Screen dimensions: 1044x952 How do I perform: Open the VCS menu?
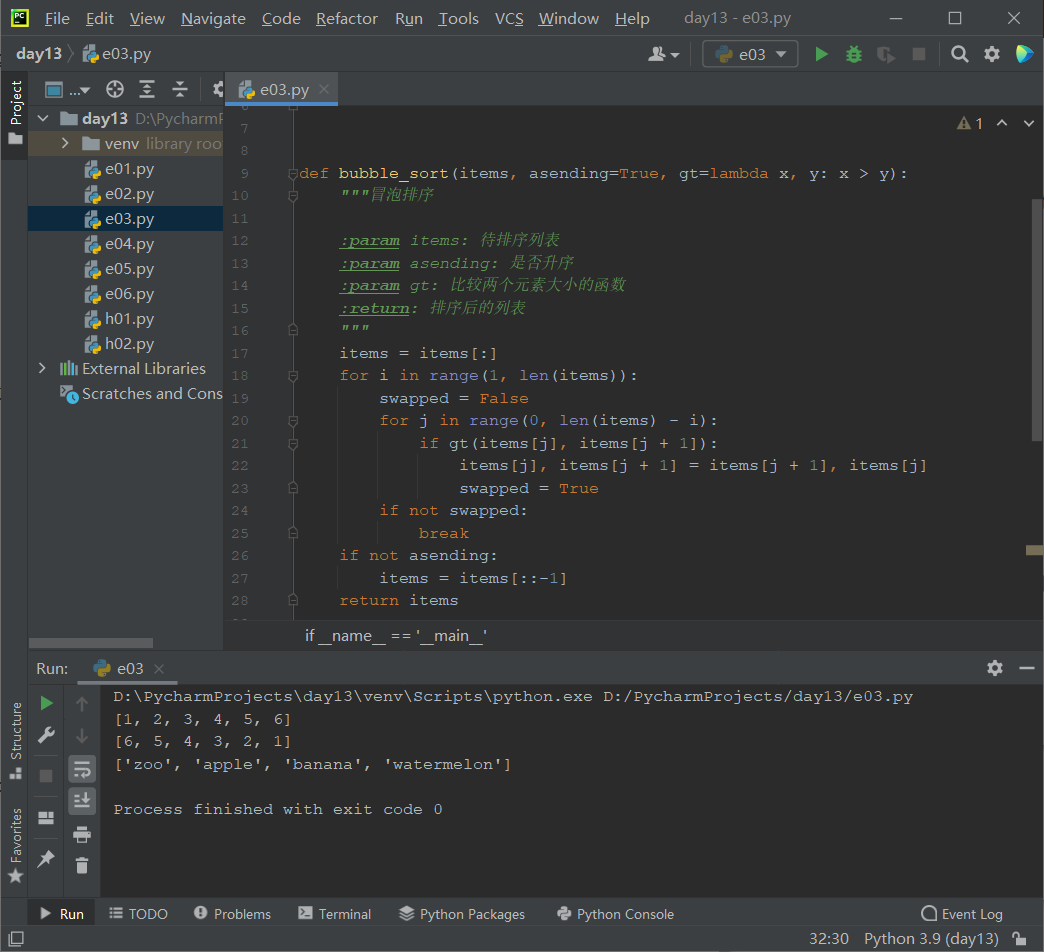click(x=509, y=19)
